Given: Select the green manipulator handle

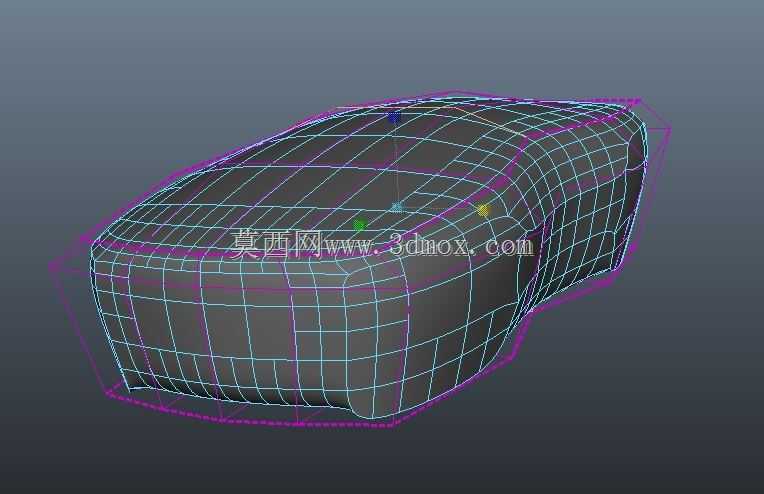Looking at the screenshot, I should pos(360,225).
